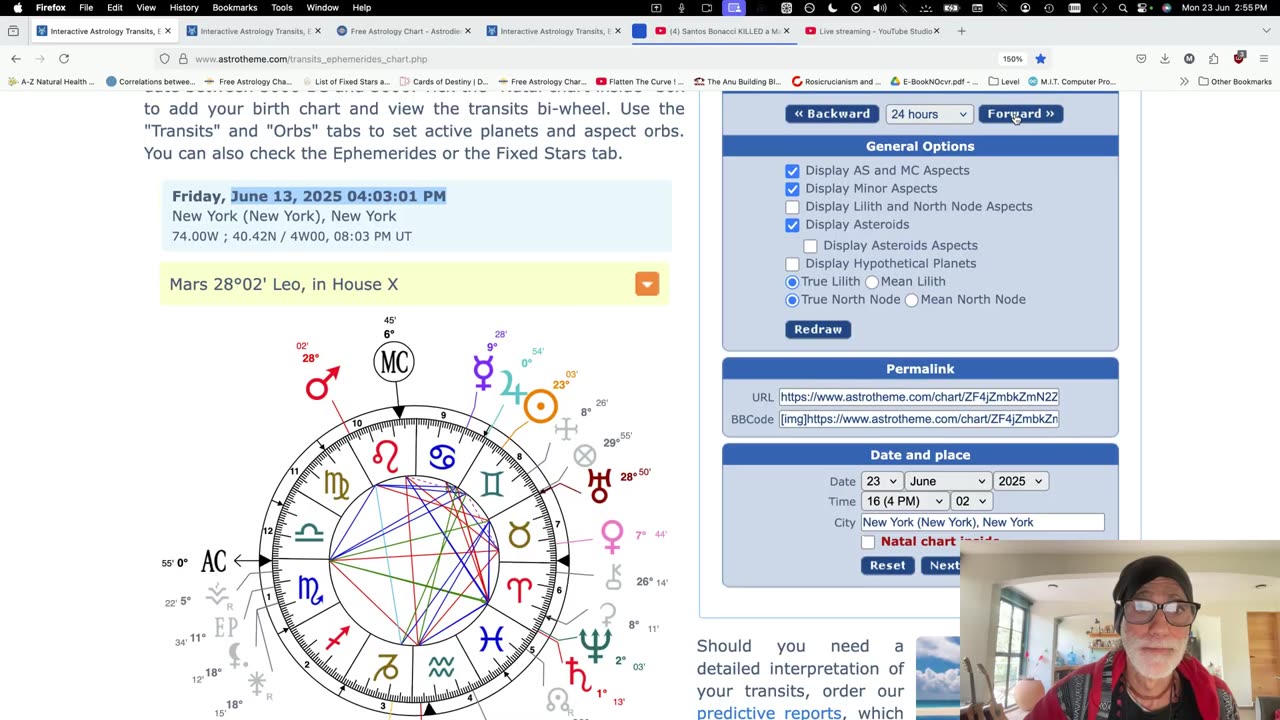Reload the current page
Screen dimensions: 1280x720
point(64,59)
